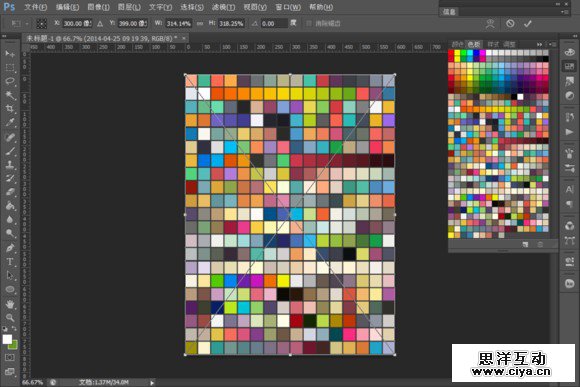Select the Ellipse shape tool
The height and width of the screenshot is (387, 580).
10,289
